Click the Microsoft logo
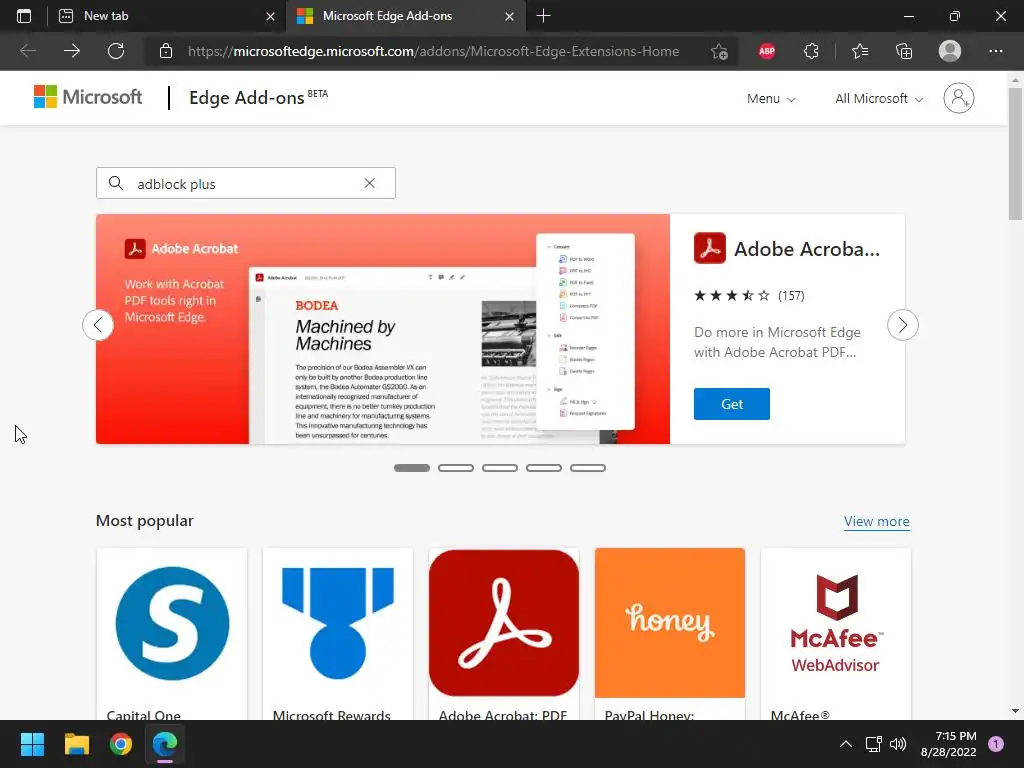 pos(88,97)
